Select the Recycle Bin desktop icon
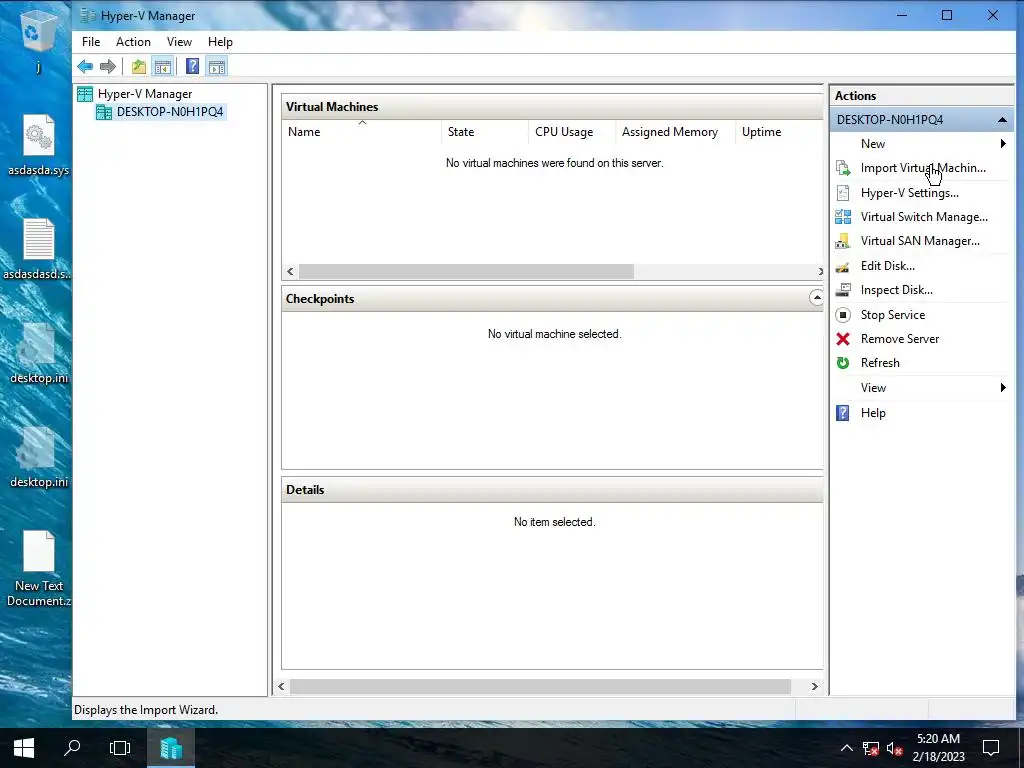Viewport: 1024px width, 768px height. tap(38, 40)
